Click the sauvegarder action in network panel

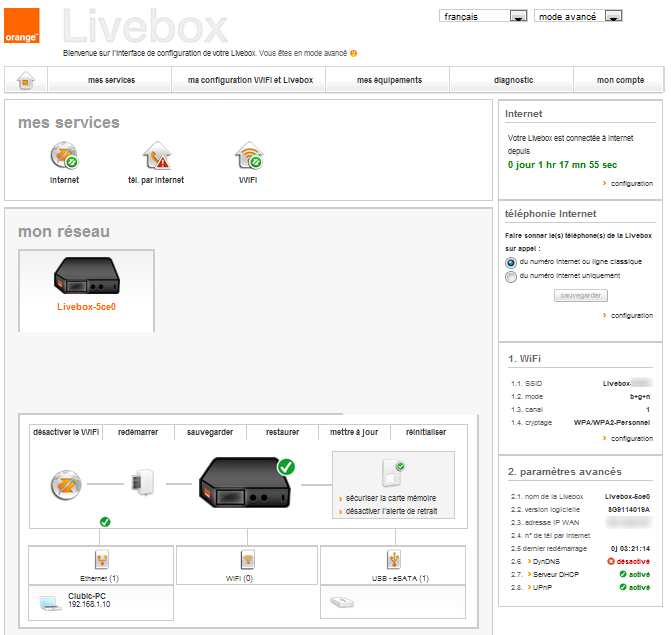[x=210, y=432]
